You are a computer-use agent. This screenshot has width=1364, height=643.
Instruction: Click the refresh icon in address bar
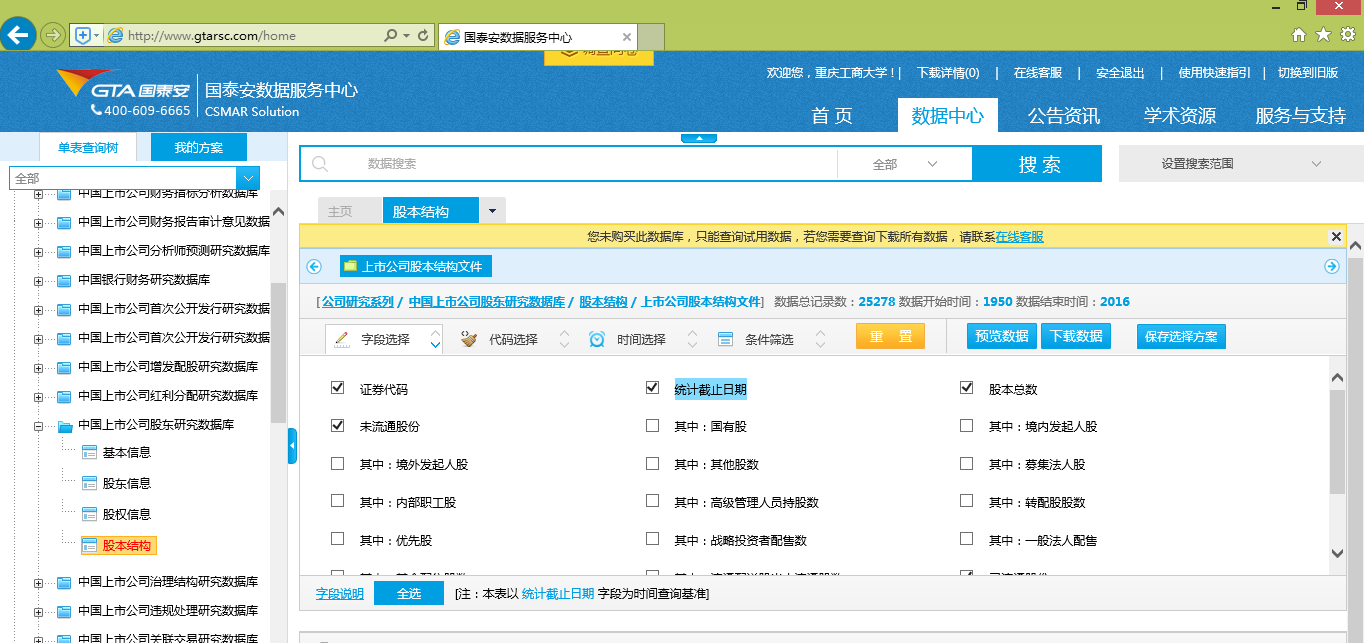[x=423, y=36]
